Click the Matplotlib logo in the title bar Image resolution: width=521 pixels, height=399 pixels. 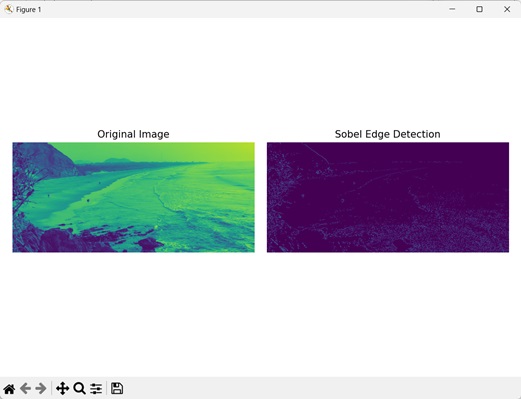click(9, 9)
